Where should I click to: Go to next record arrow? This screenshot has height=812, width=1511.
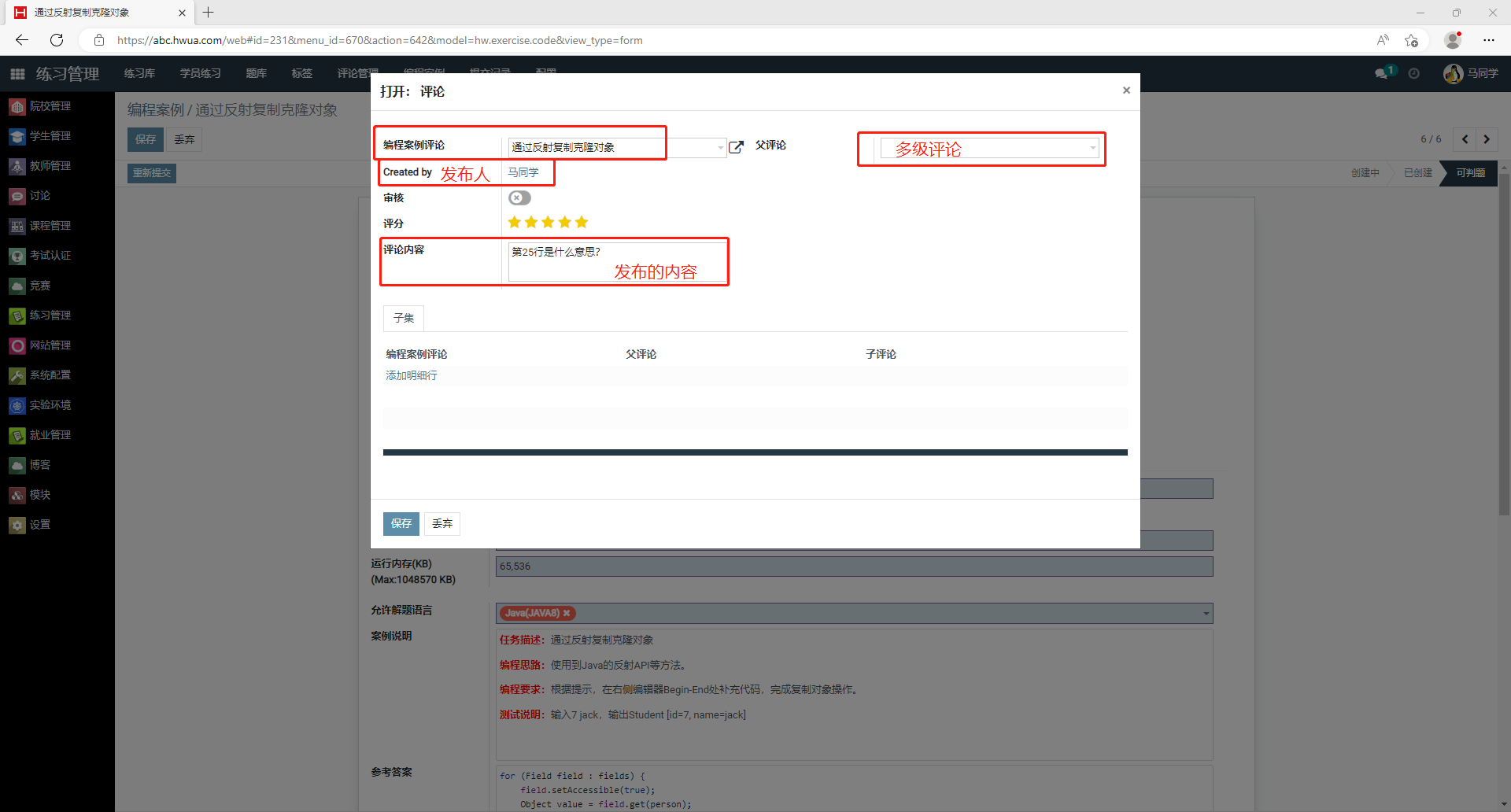click(x=1487, y=139)
